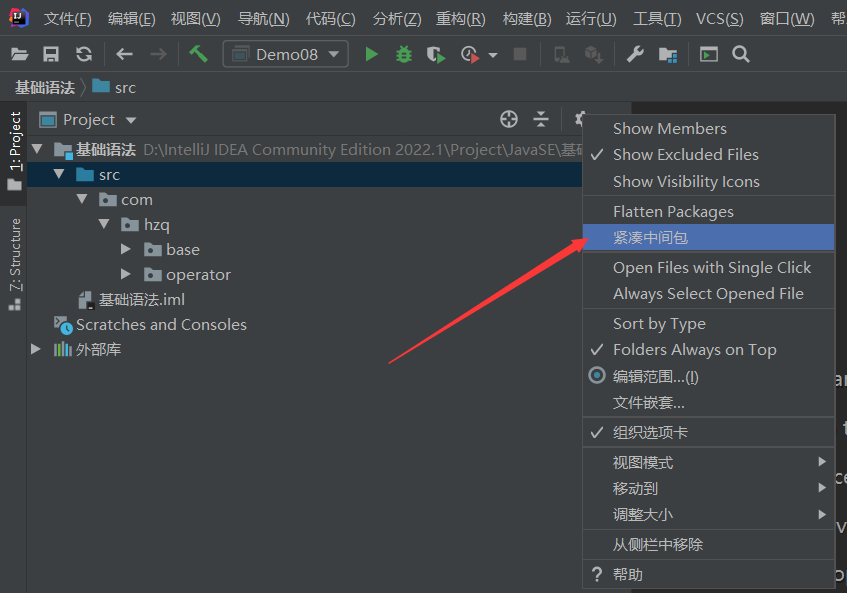Toggle Show Members option
This screenshot has height=593, width=847.
708,129
